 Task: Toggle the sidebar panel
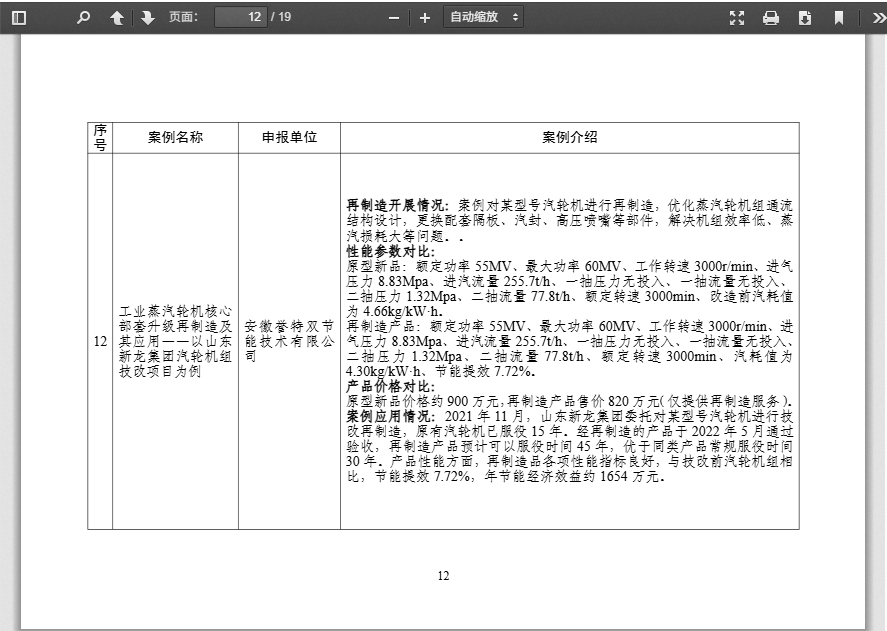(18, 17)
